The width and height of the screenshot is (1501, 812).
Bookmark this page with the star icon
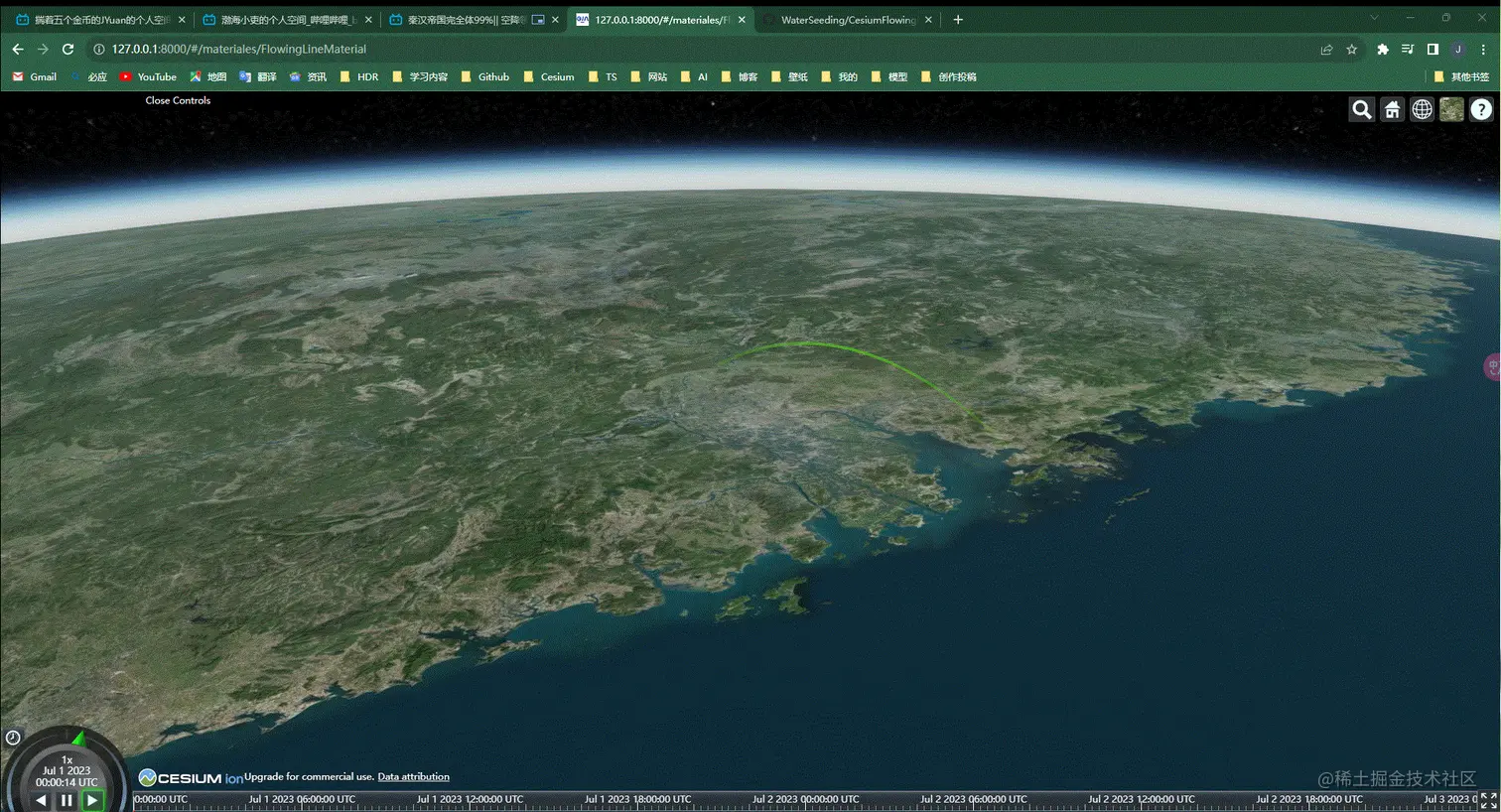[1351, 49]
